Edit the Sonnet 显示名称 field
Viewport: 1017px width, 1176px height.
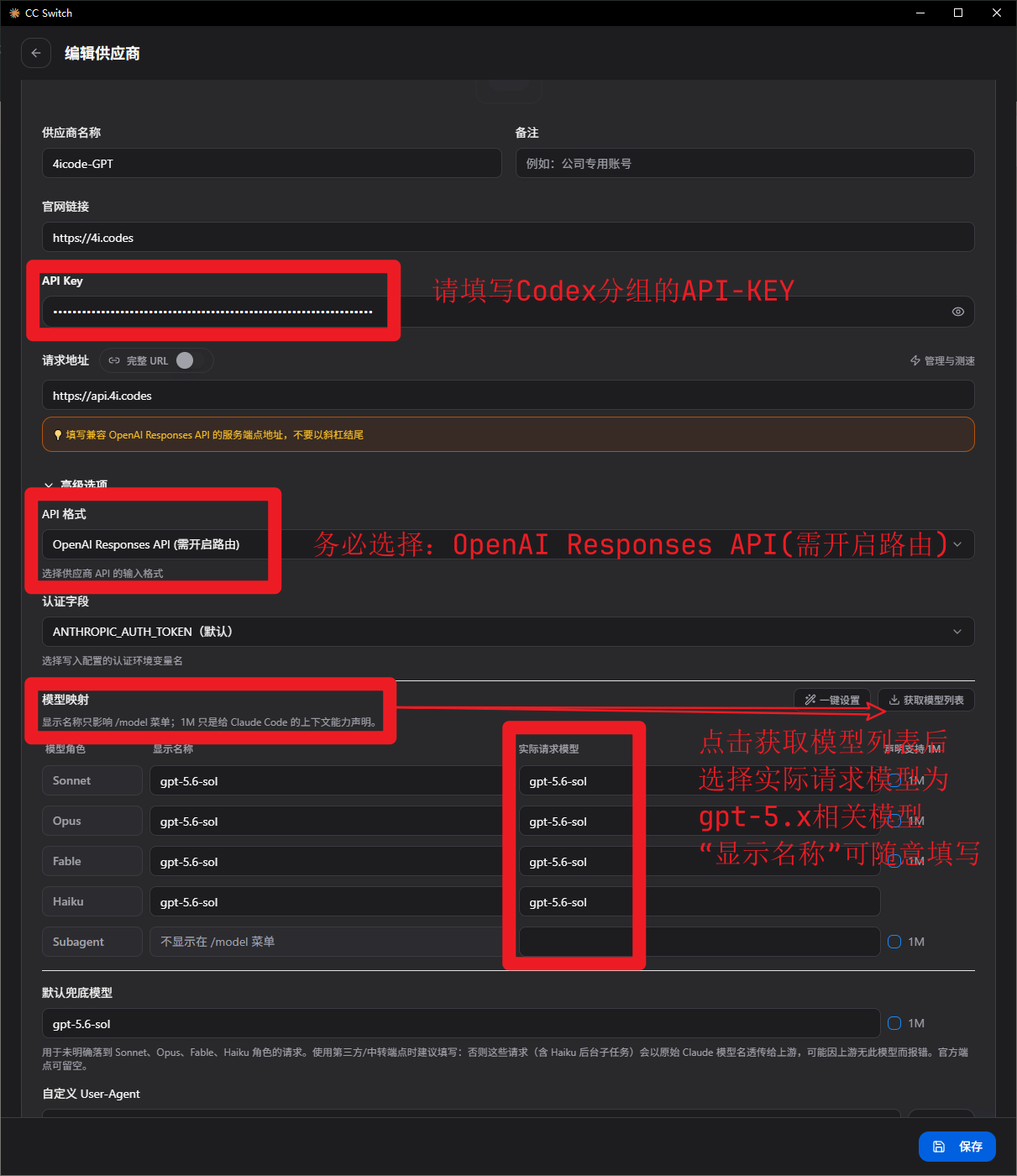point(329,780)
